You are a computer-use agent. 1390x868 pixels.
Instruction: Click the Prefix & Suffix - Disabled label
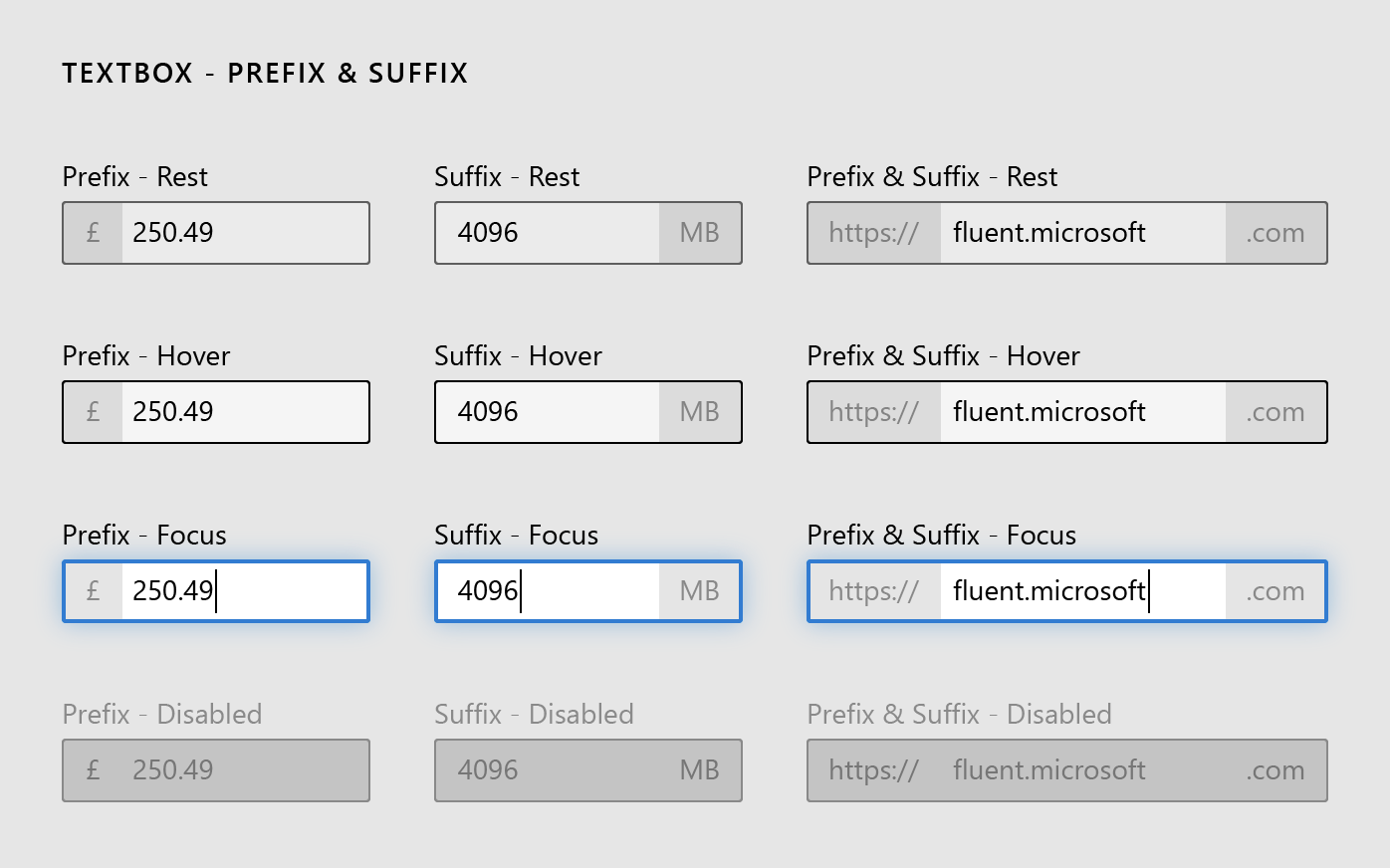959,714
